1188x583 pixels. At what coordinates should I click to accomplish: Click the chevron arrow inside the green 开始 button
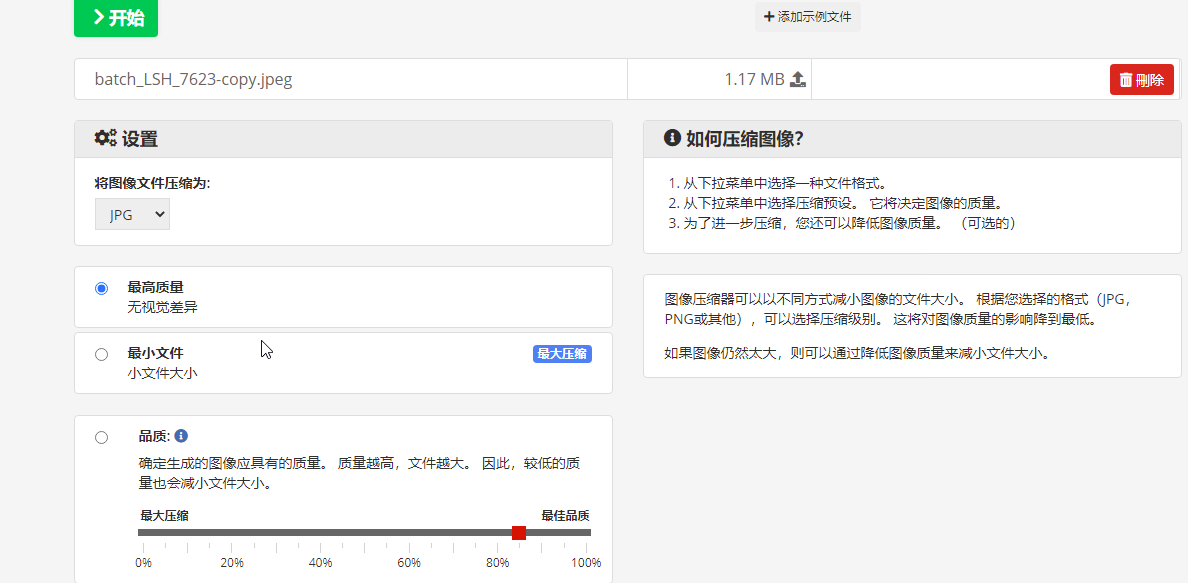pyautogui.click(x=97, y=16)
